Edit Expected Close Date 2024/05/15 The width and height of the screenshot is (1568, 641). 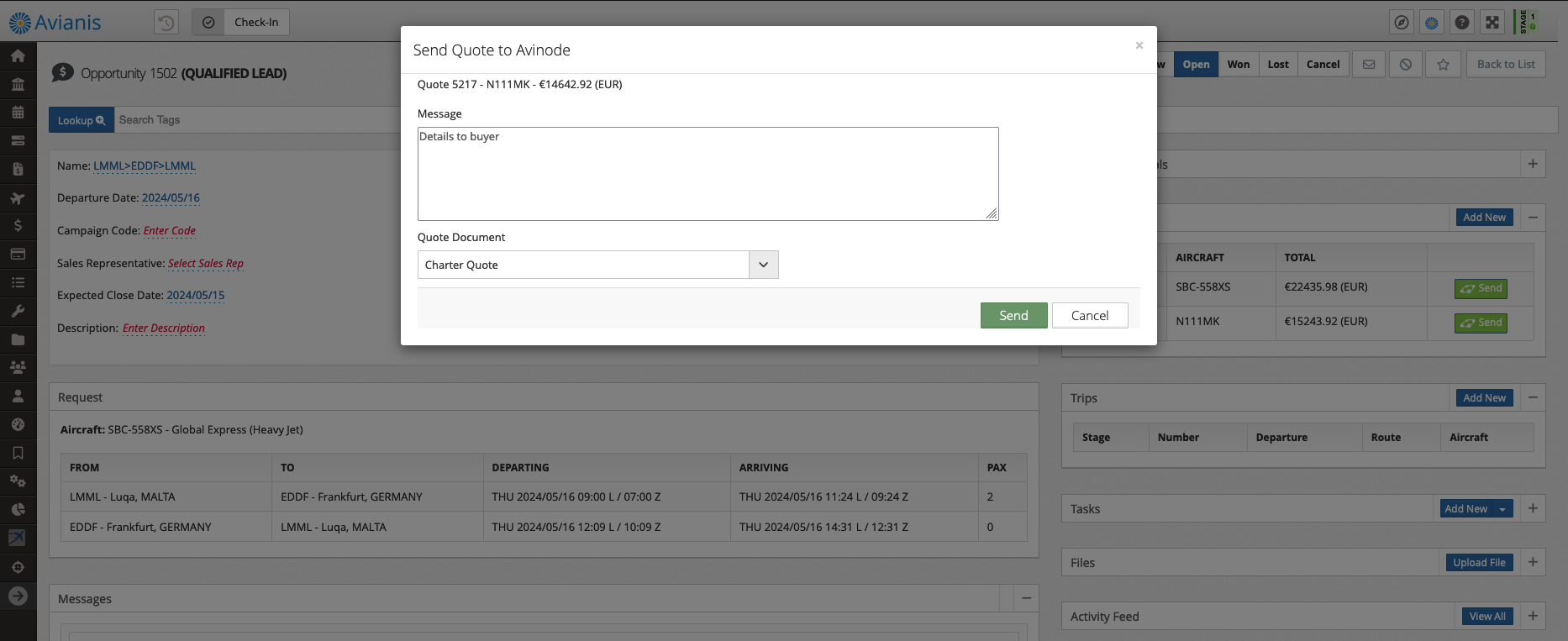196,296
